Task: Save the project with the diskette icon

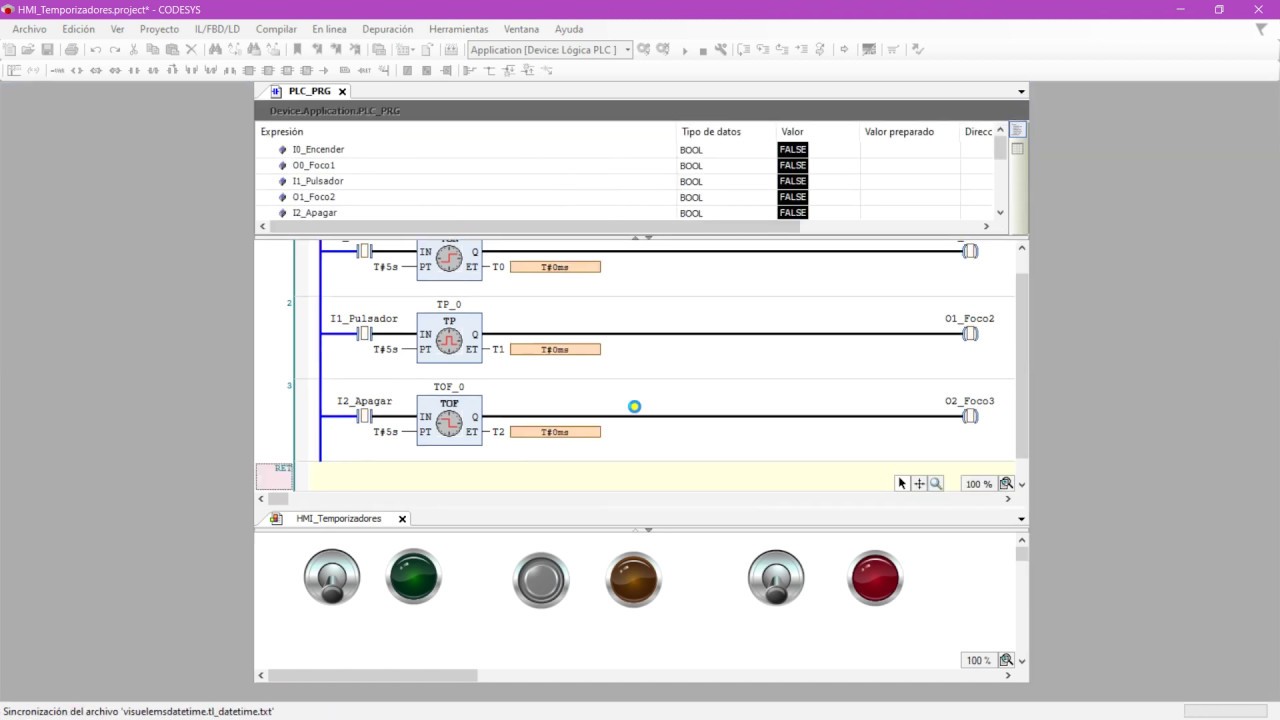Action: tap(47, 49)
